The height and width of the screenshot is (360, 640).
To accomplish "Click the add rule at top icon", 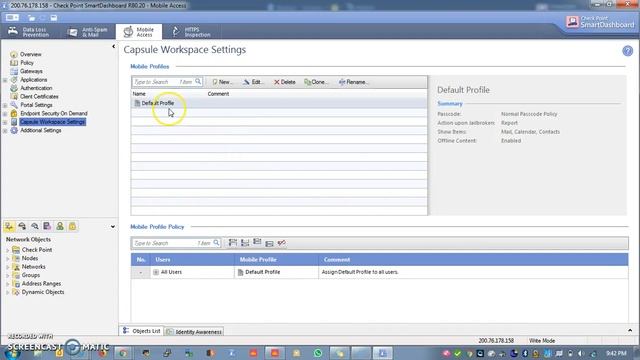I will pyautogui.click(x=233, y=243).
